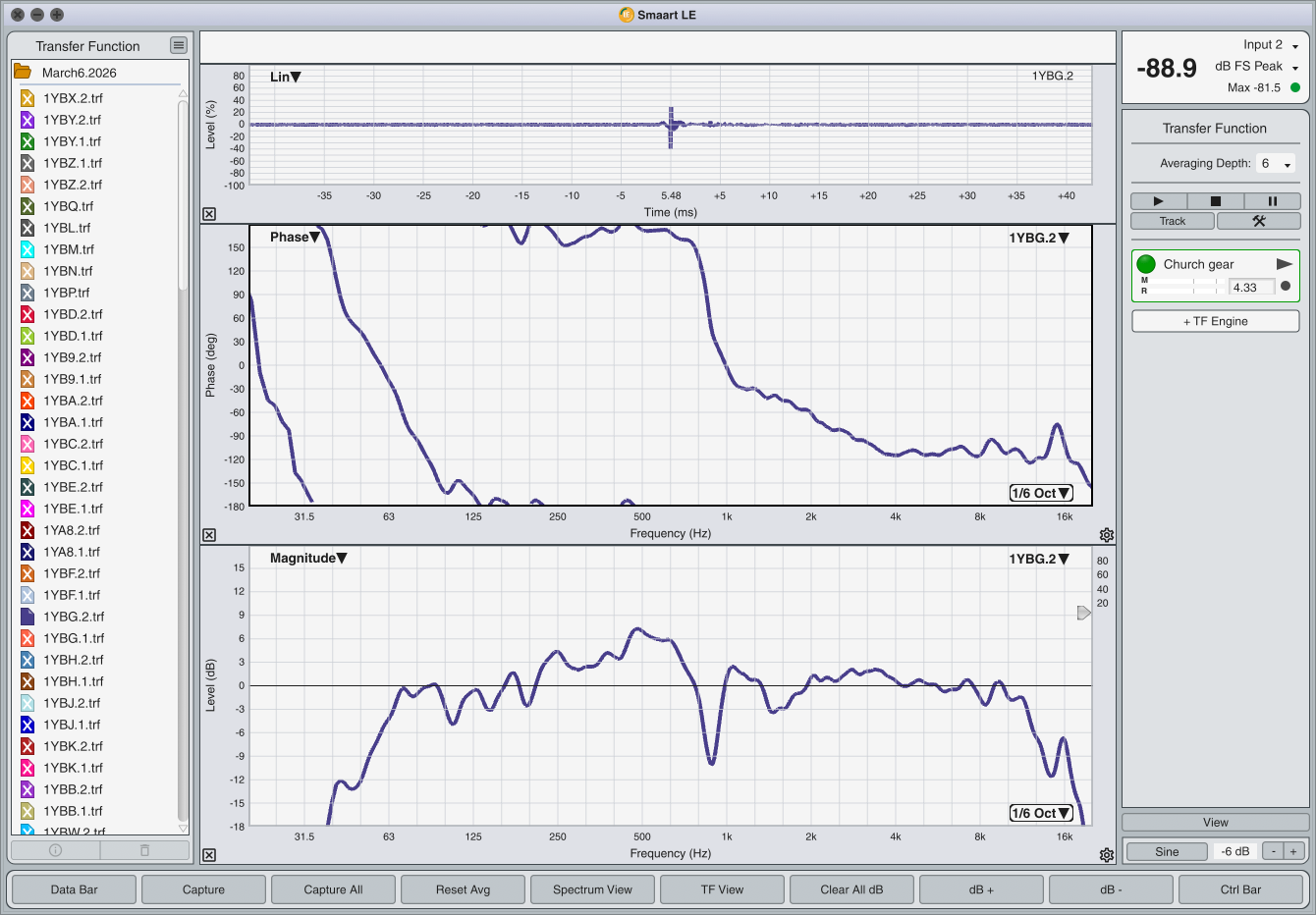This screenshot has width=1316, height=915.
Task: Click the + TF Engine button
Action: click(1216, 321)
